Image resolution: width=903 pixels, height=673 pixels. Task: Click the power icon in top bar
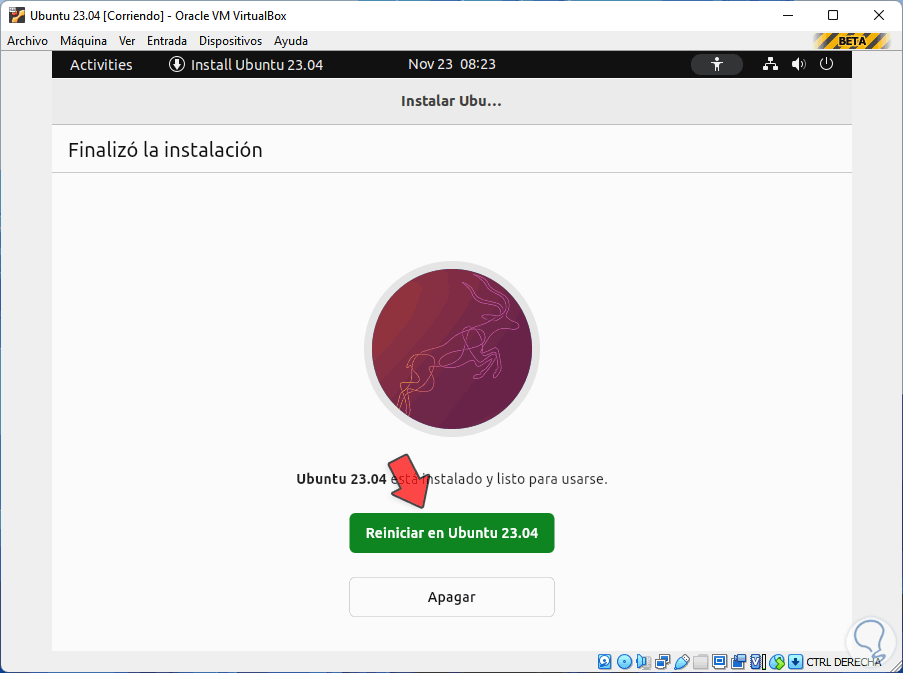click(826, 64)
